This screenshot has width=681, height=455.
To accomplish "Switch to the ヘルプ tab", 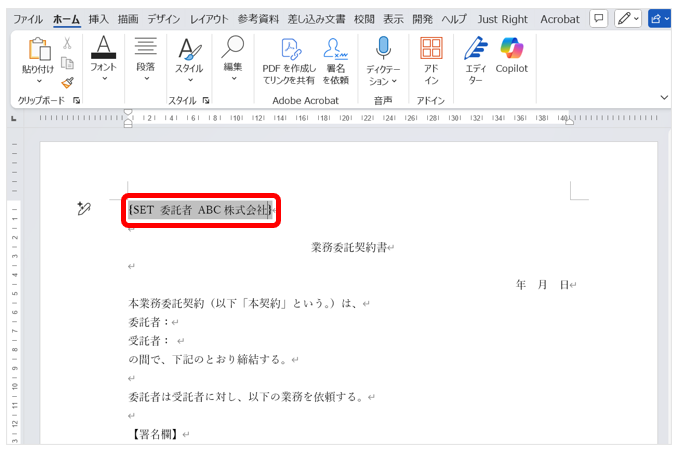I will [454, 19].
